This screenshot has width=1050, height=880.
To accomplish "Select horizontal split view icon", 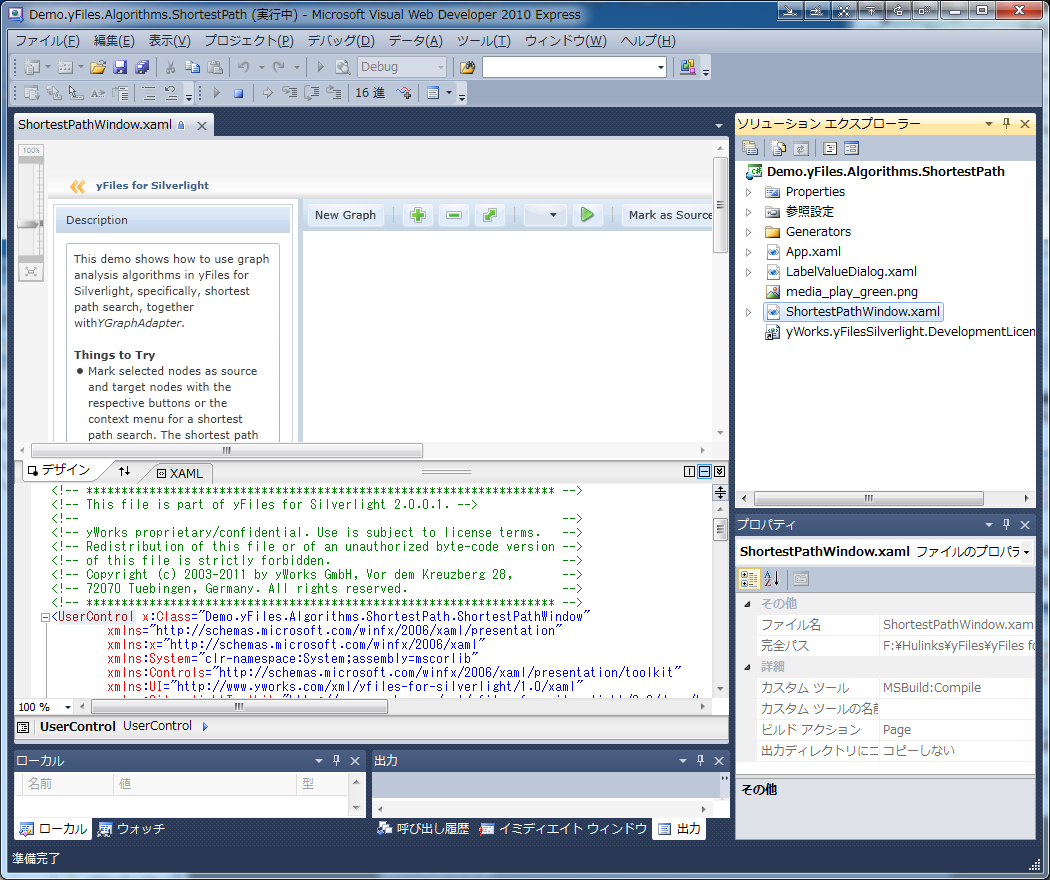I will 704,471.
